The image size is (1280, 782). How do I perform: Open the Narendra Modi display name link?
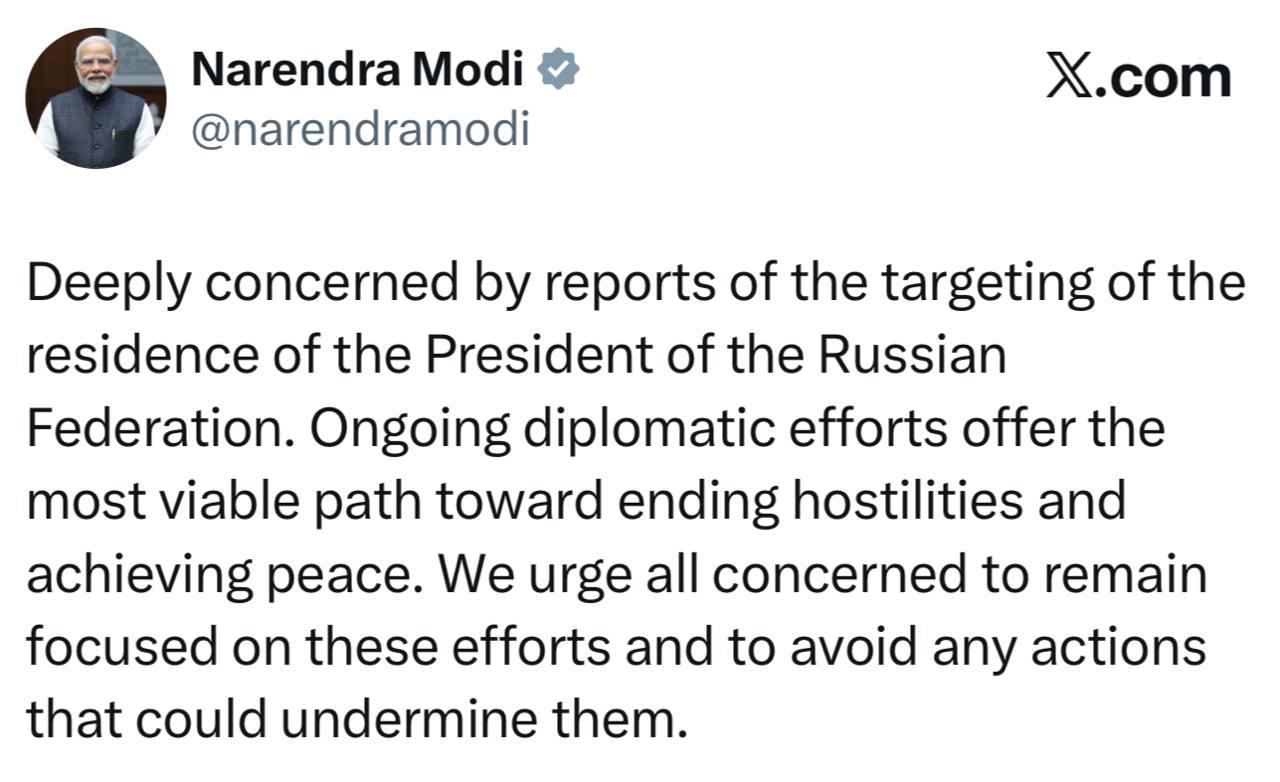[356, 70]
